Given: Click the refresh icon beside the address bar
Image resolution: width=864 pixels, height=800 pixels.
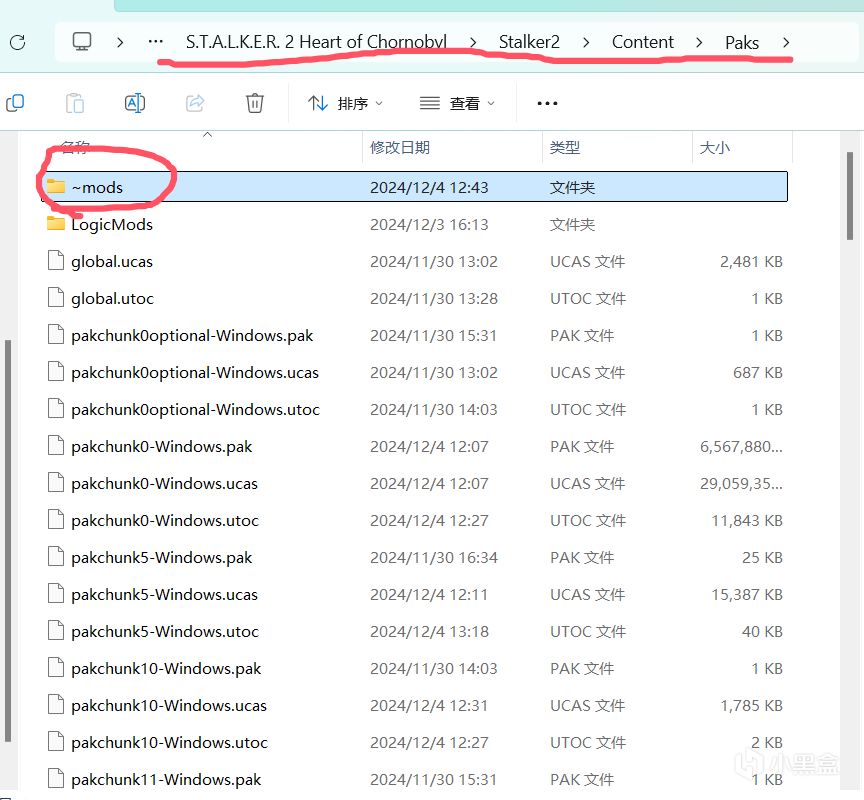Looking at the screenshot, I should click(18, 42).
